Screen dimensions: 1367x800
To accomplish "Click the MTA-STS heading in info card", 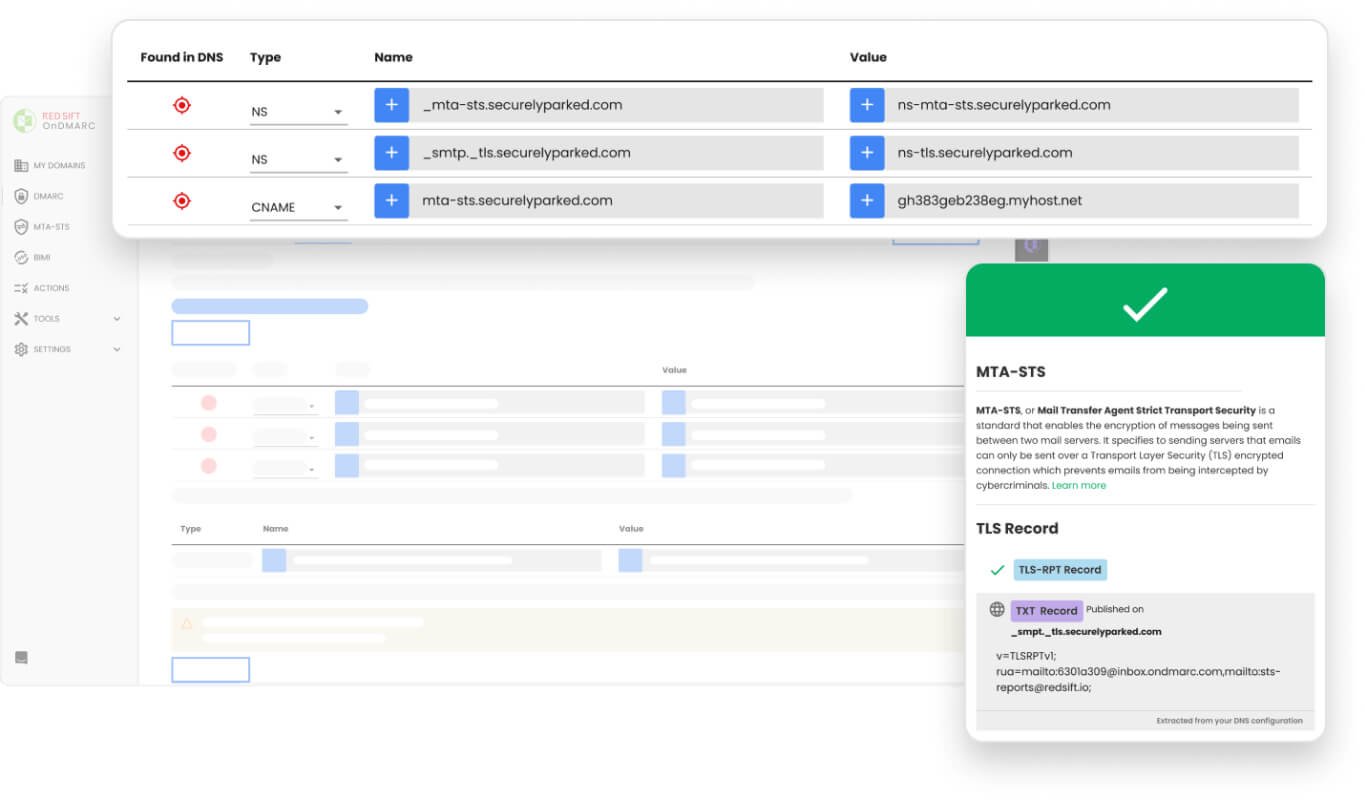I will click(1011, 372).
